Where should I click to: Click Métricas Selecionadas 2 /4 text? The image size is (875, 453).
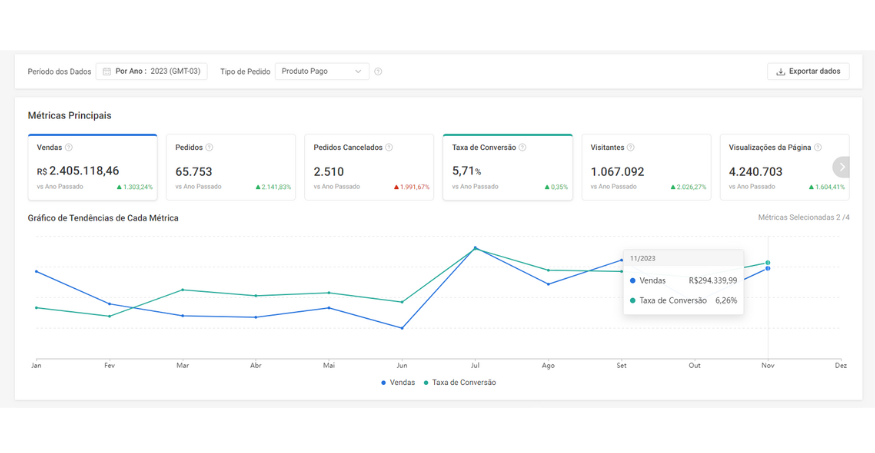[x=804, y=218]
